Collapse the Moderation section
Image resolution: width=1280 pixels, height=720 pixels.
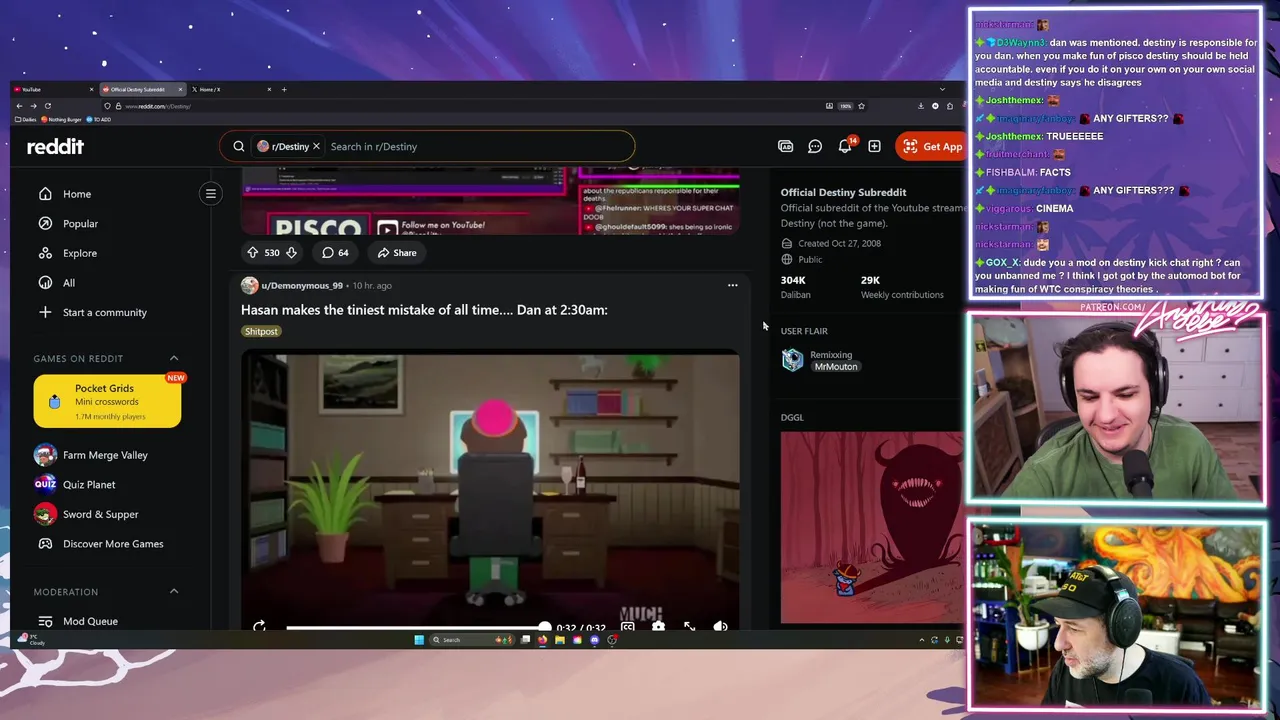[x=174, y=591]
